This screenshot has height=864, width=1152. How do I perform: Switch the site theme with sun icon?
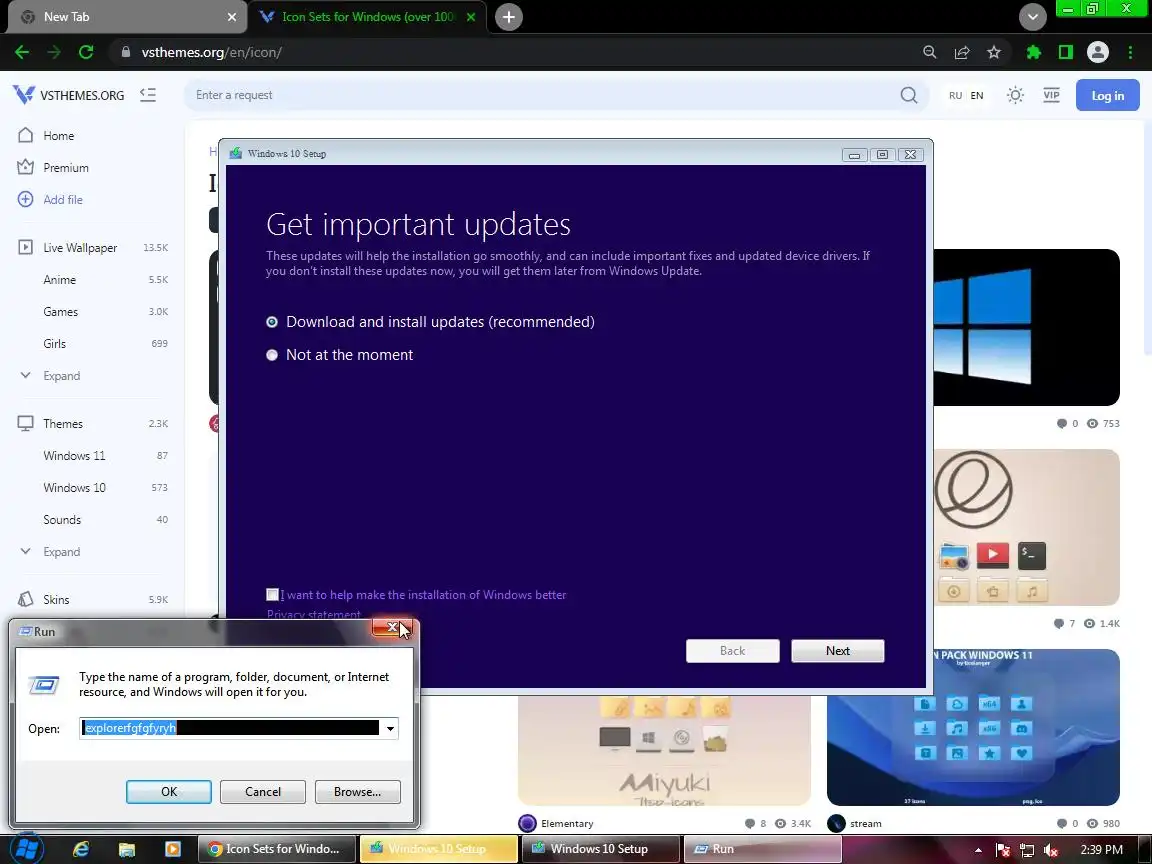[x=1015, y=95]
